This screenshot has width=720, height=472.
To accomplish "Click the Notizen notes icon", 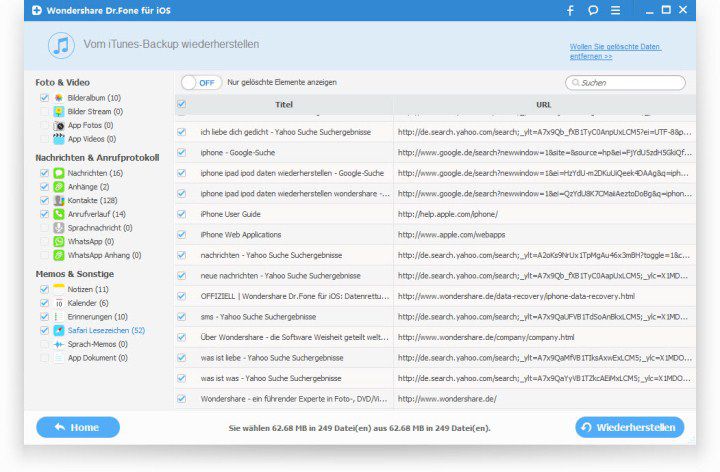I will 59,289.
